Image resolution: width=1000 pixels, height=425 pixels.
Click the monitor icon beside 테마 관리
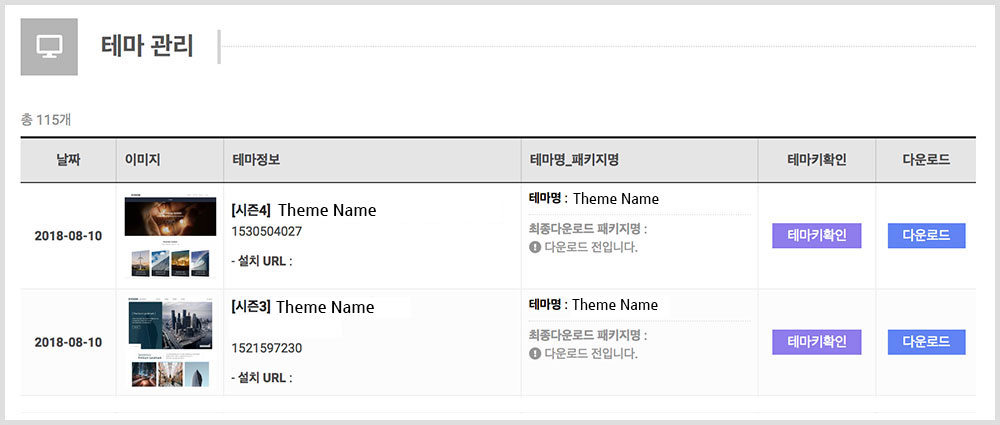[x=49, y=46]
